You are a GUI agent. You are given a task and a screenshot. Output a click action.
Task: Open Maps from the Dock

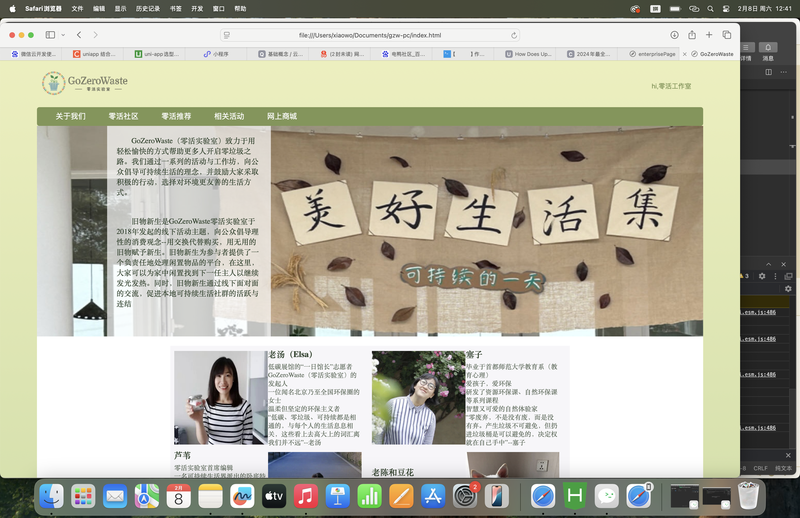coord(147,496)
